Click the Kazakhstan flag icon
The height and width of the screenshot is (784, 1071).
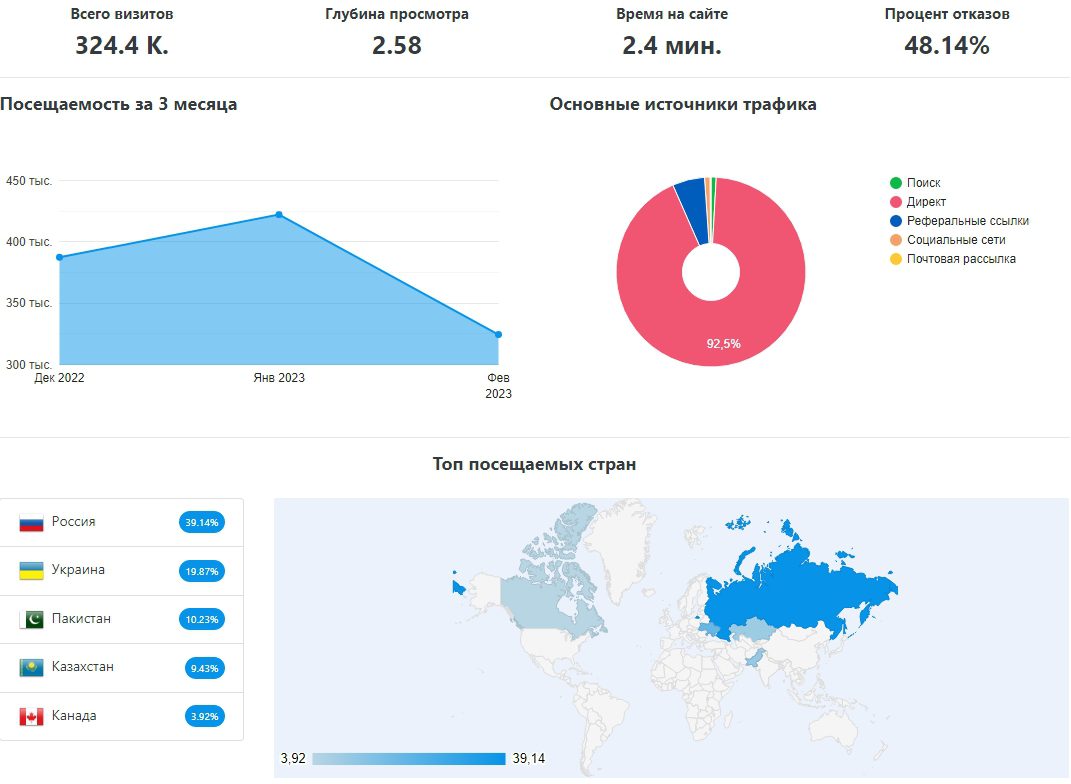(x=31, y=668)
